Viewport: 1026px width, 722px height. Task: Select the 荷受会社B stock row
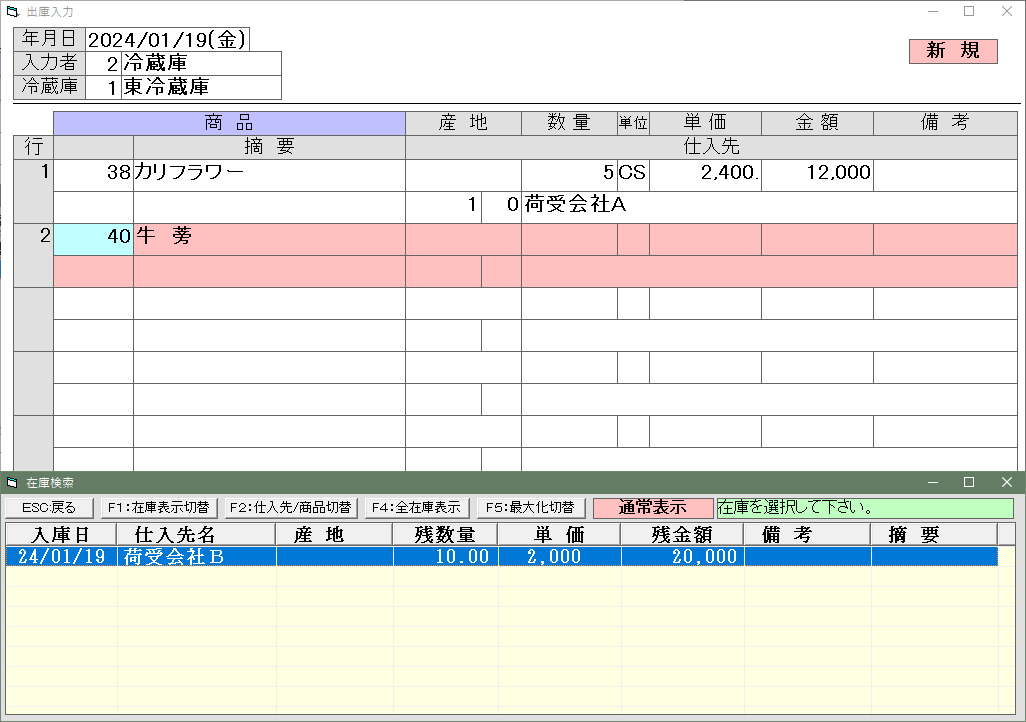500,557
